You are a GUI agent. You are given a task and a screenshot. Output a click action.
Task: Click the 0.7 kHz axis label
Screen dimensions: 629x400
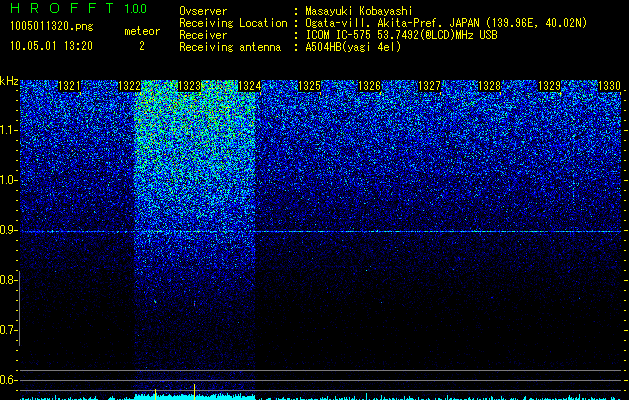(6, 330)
